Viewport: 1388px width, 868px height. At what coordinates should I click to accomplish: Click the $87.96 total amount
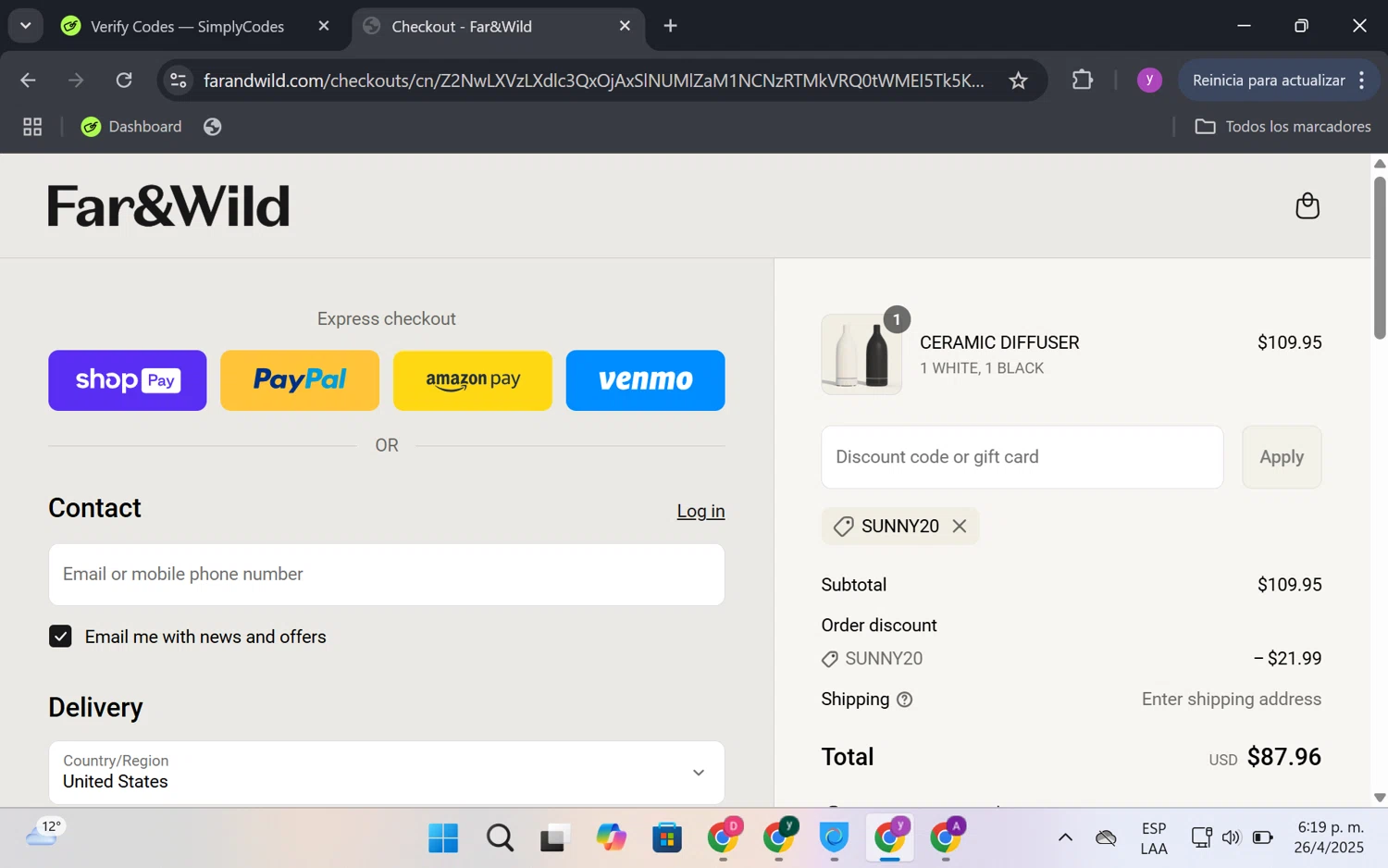pyautogui.click(x=1283, y=757)
